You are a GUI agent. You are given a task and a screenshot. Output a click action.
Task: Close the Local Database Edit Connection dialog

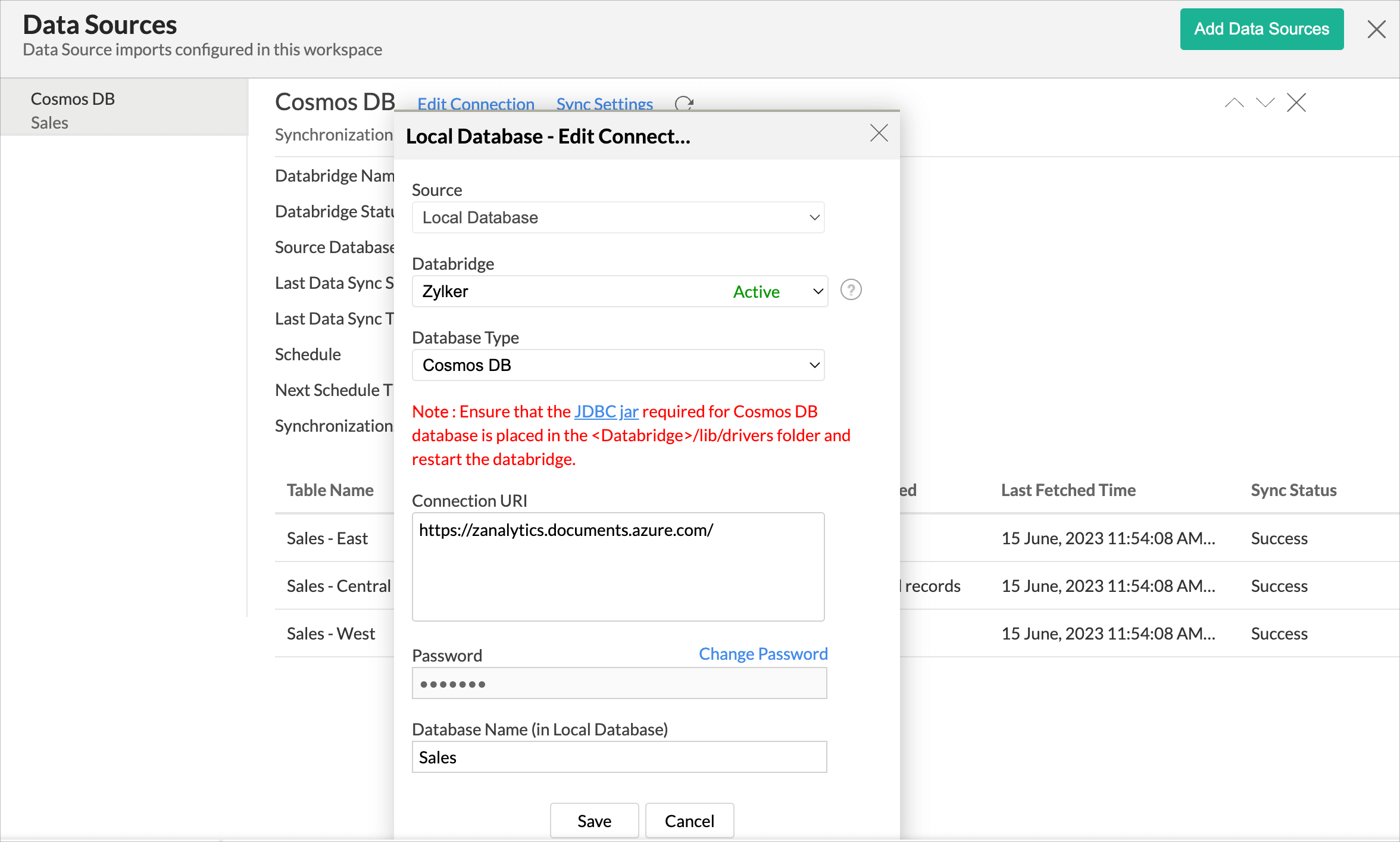pyautogui.click(x=879, y=133)
